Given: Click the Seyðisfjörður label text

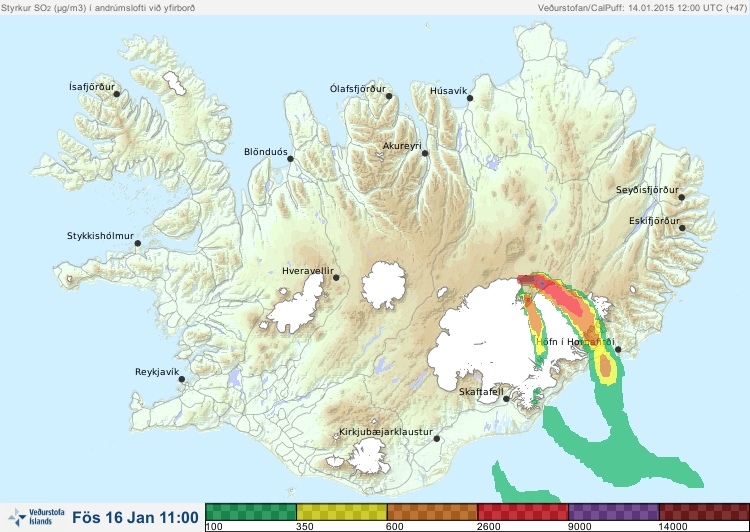Looking at the screenshot, I should 647,190.
